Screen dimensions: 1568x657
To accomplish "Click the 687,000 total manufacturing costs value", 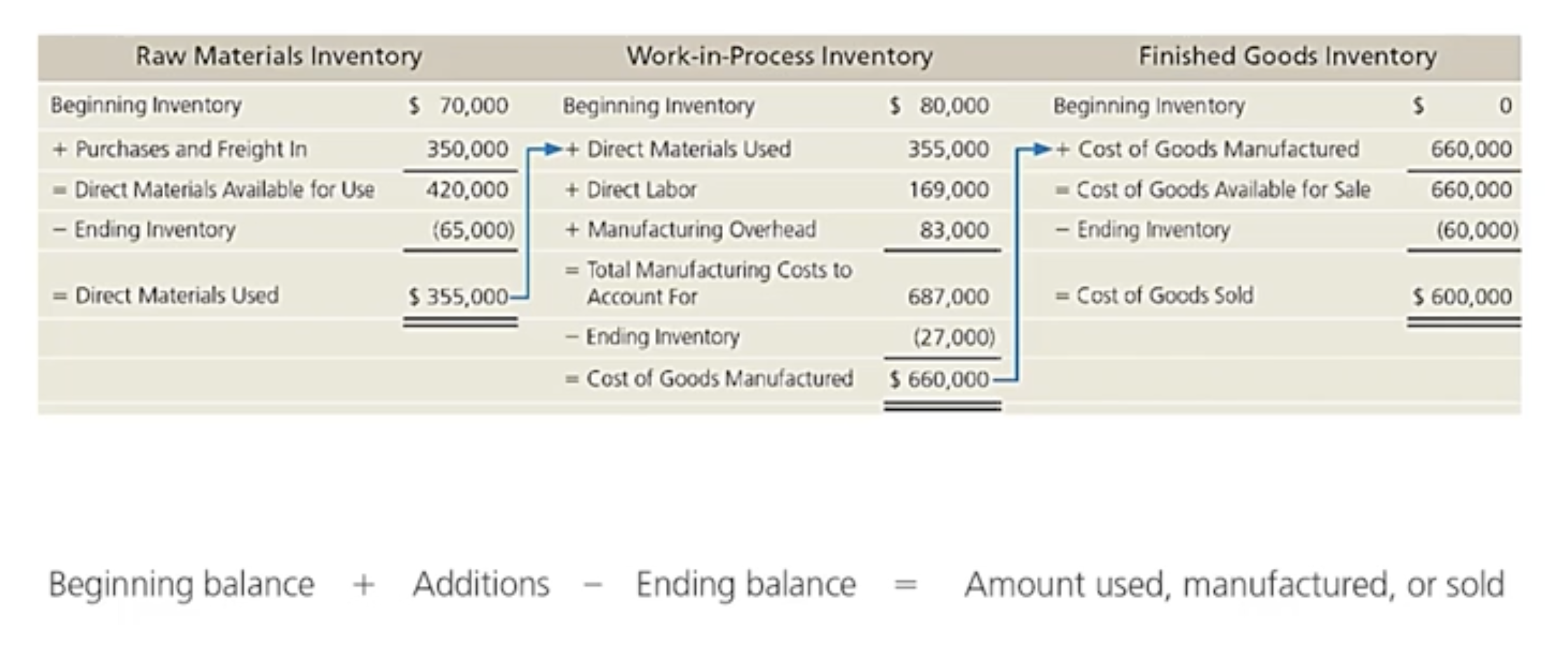I will point(948,297).
